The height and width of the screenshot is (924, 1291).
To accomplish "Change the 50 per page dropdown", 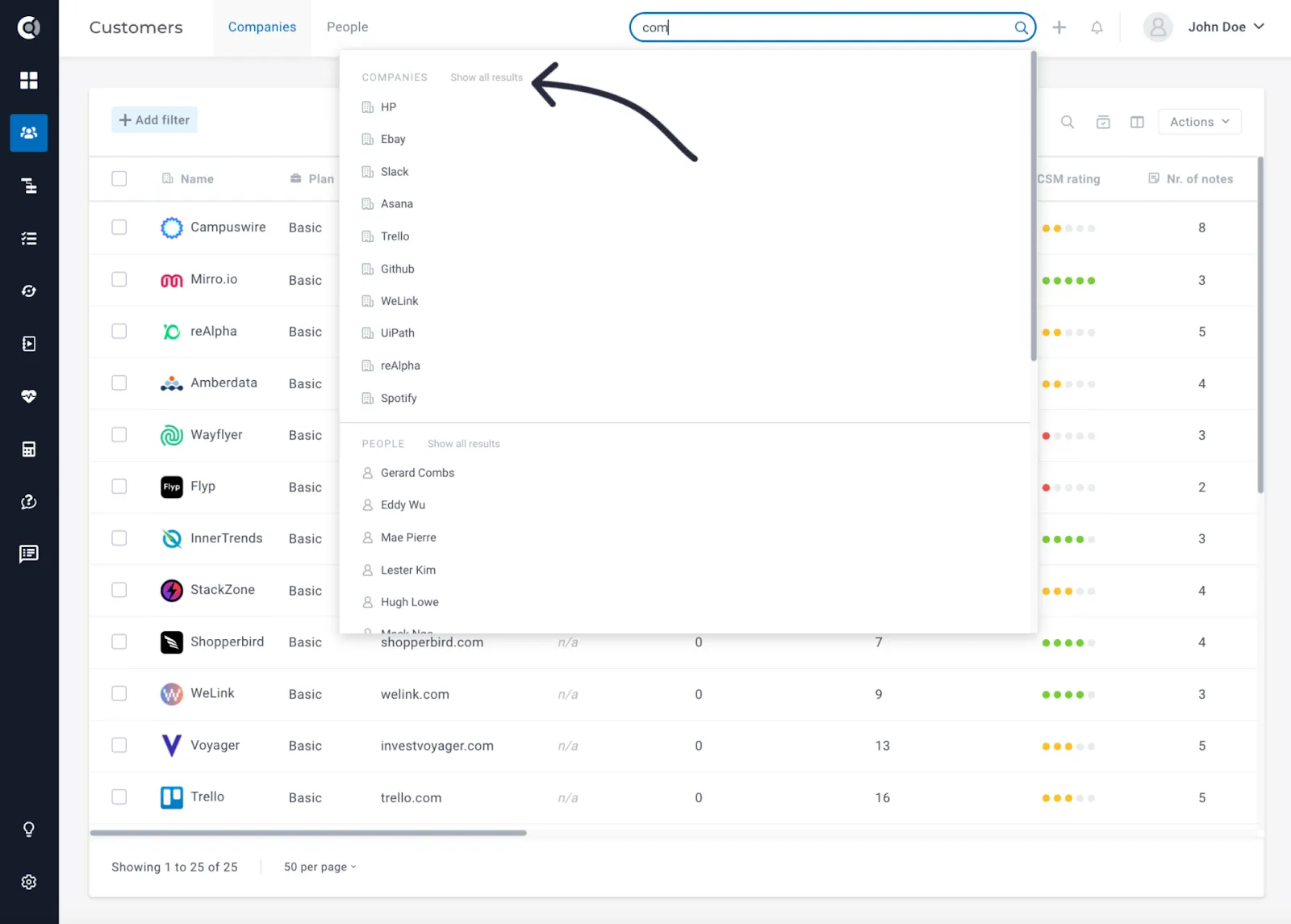I will click(x=320, y=867).
